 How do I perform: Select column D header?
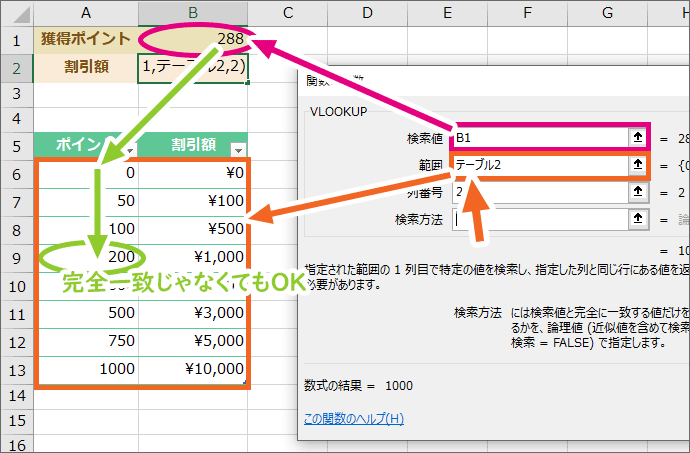(x=367, y=13)
